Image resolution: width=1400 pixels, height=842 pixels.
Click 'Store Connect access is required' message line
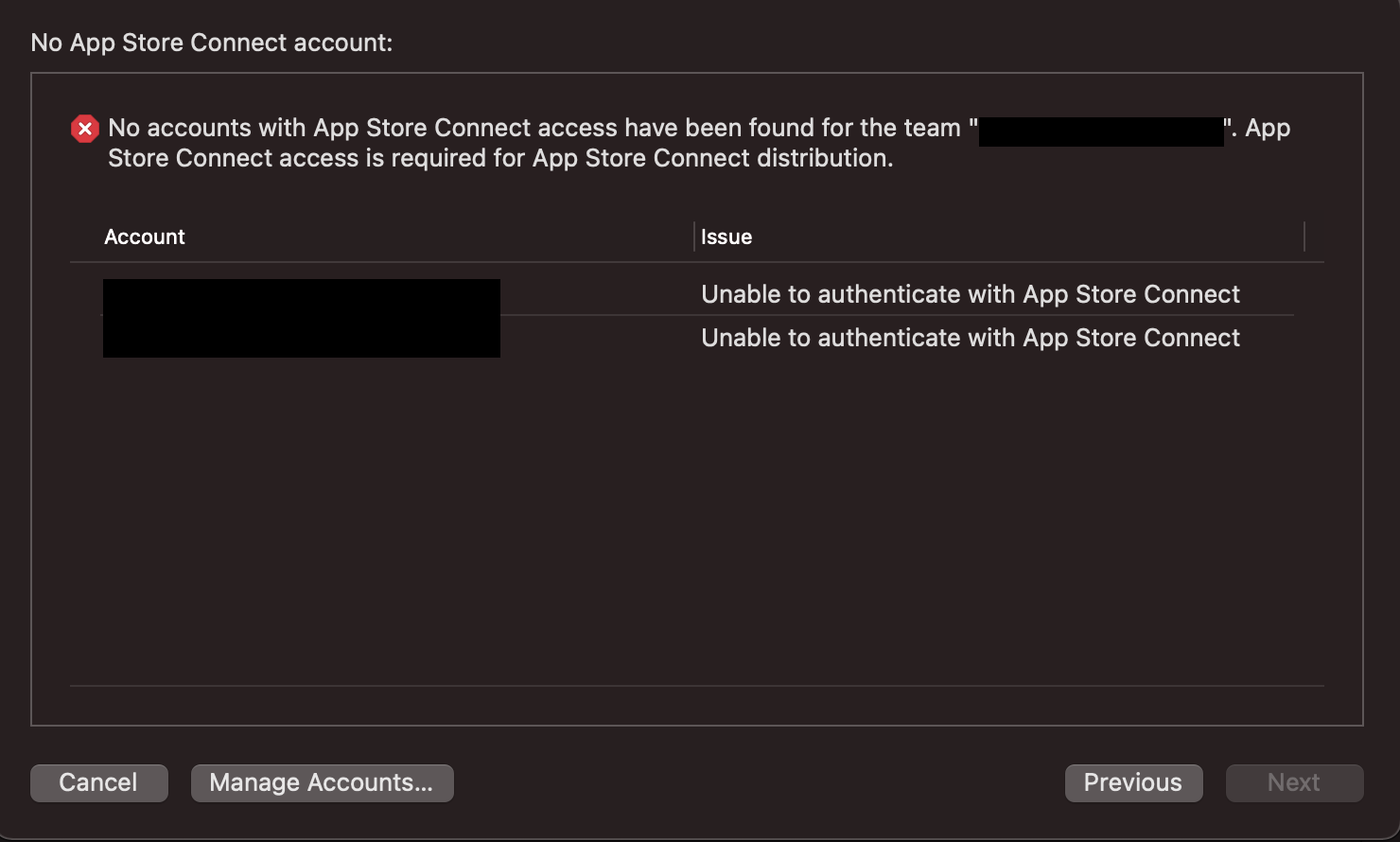tap(500, 158)
